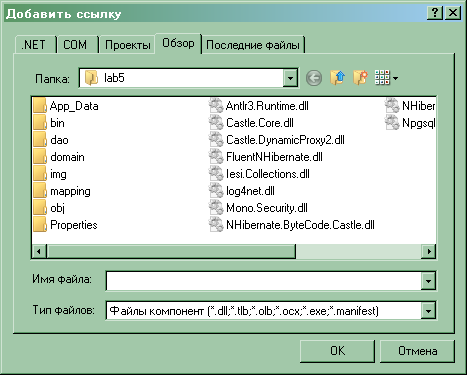Select the mapping folder icon
The width and height of the screenshot is (467, 375).
click(x=40, y=191)
